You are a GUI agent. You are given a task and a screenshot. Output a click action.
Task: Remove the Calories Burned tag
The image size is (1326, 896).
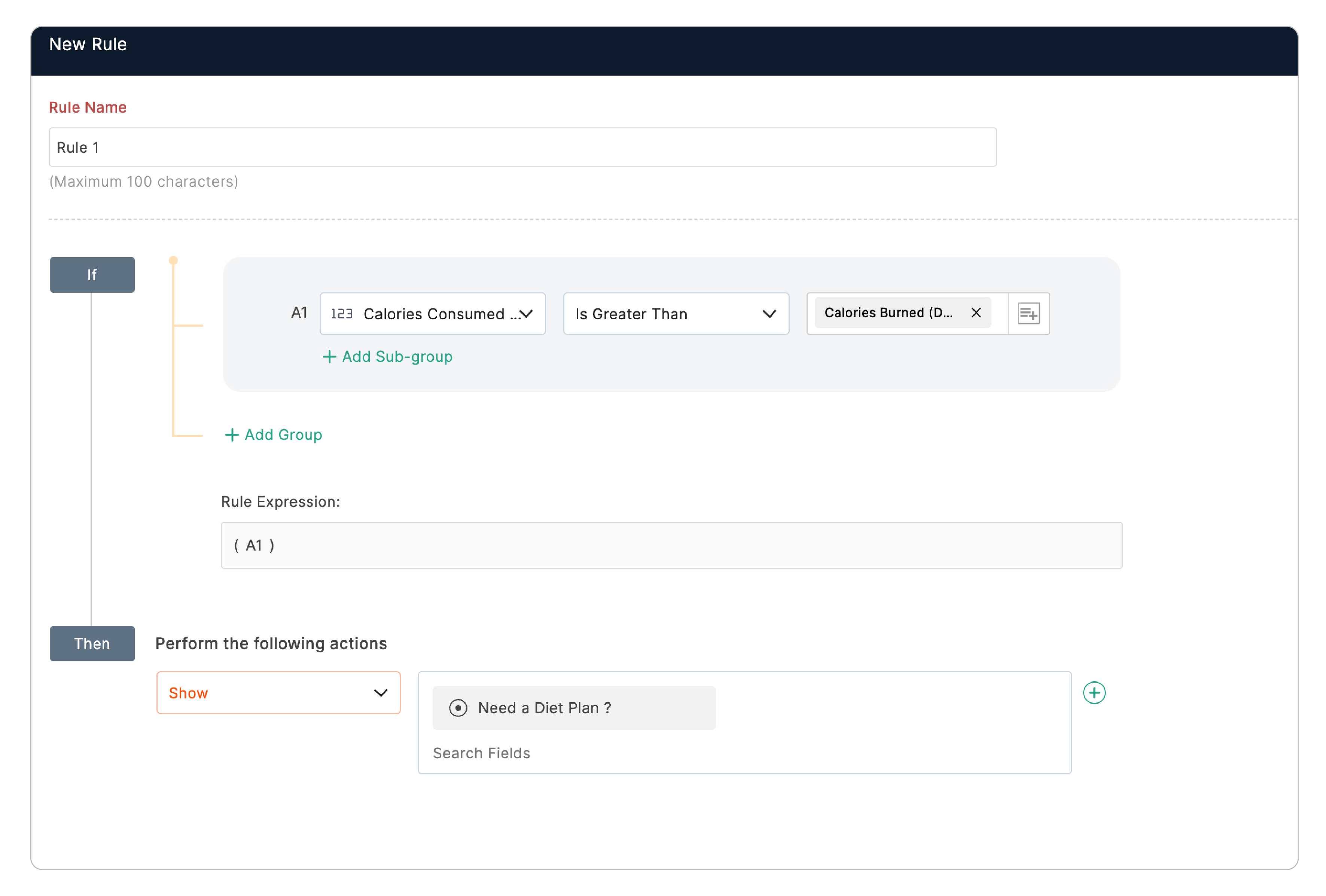click(x=976, y=313)
